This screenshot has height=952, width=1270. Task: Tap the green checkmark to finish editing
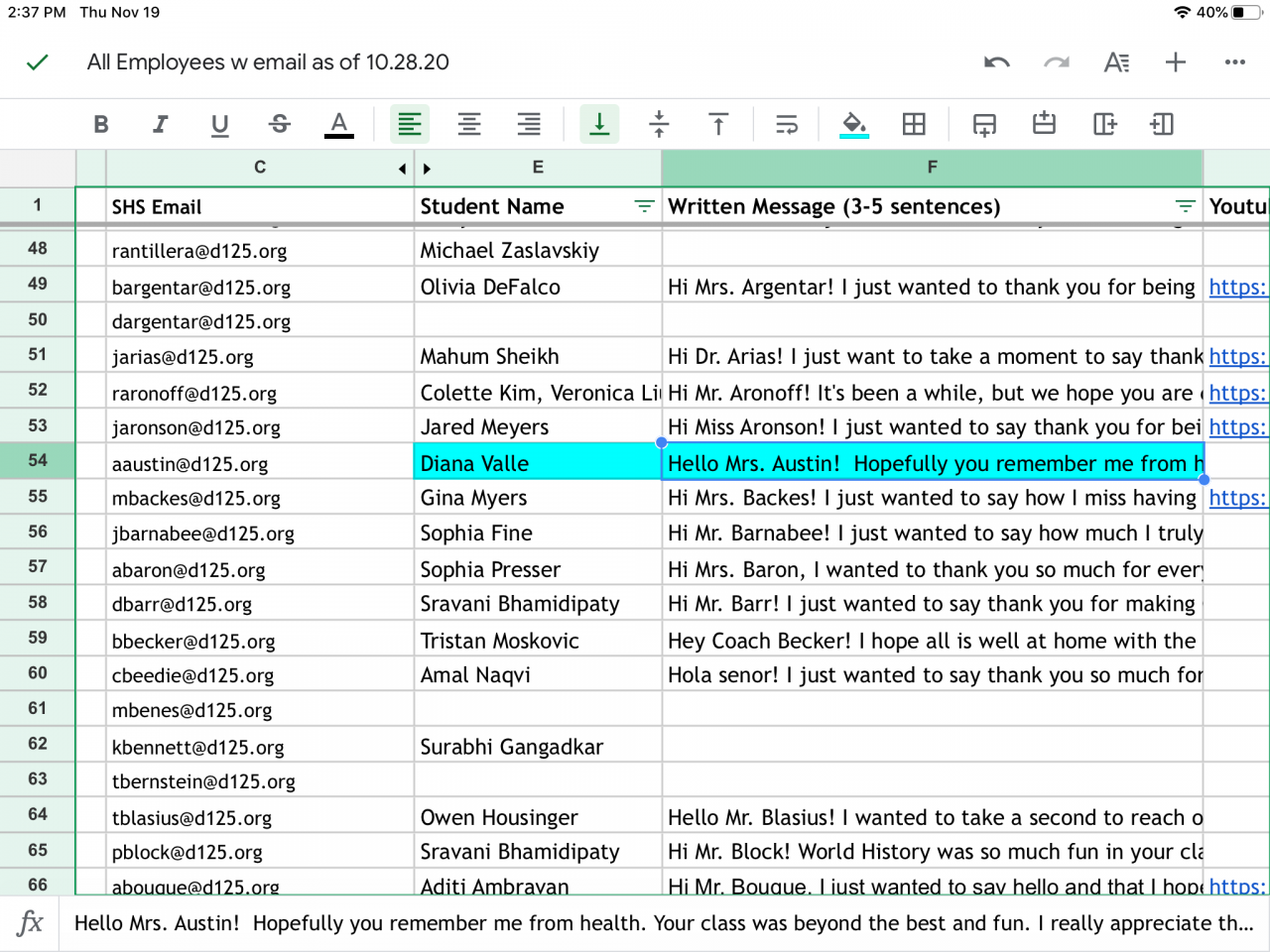(38, 62)
